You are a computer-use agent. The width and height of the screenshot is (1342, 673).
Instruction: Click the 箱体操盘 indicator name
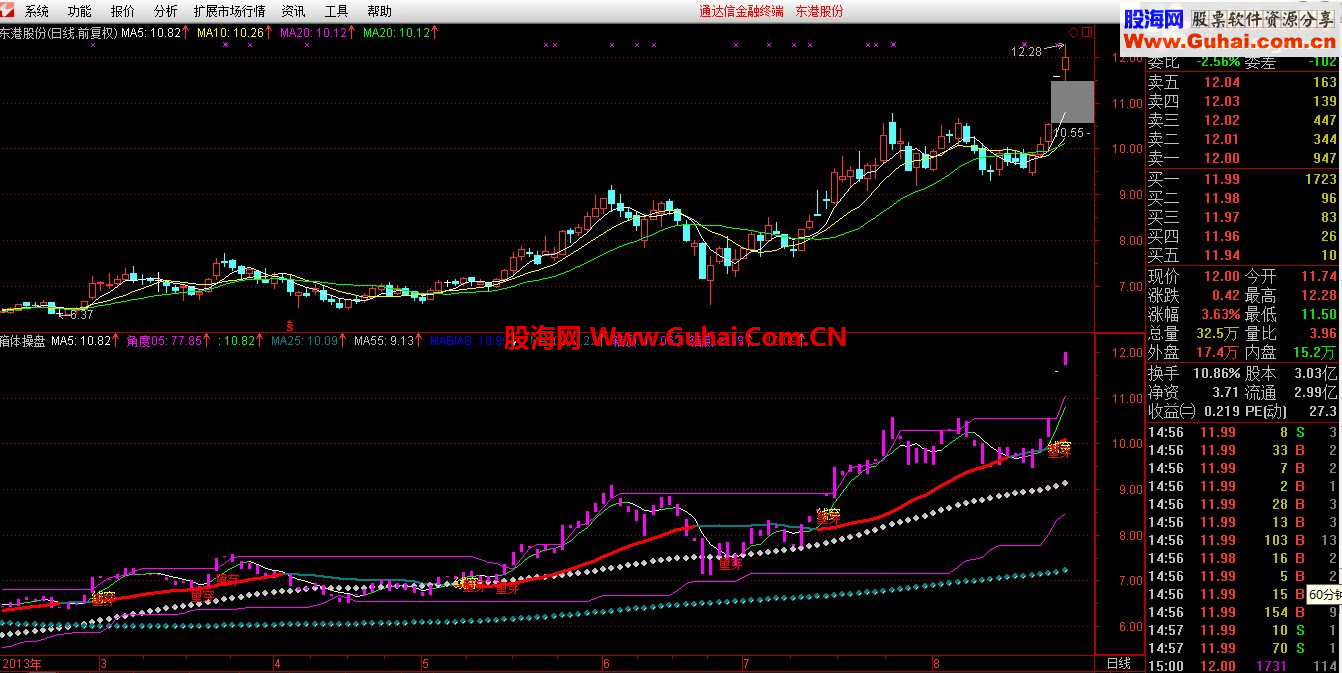pos(24,341)
